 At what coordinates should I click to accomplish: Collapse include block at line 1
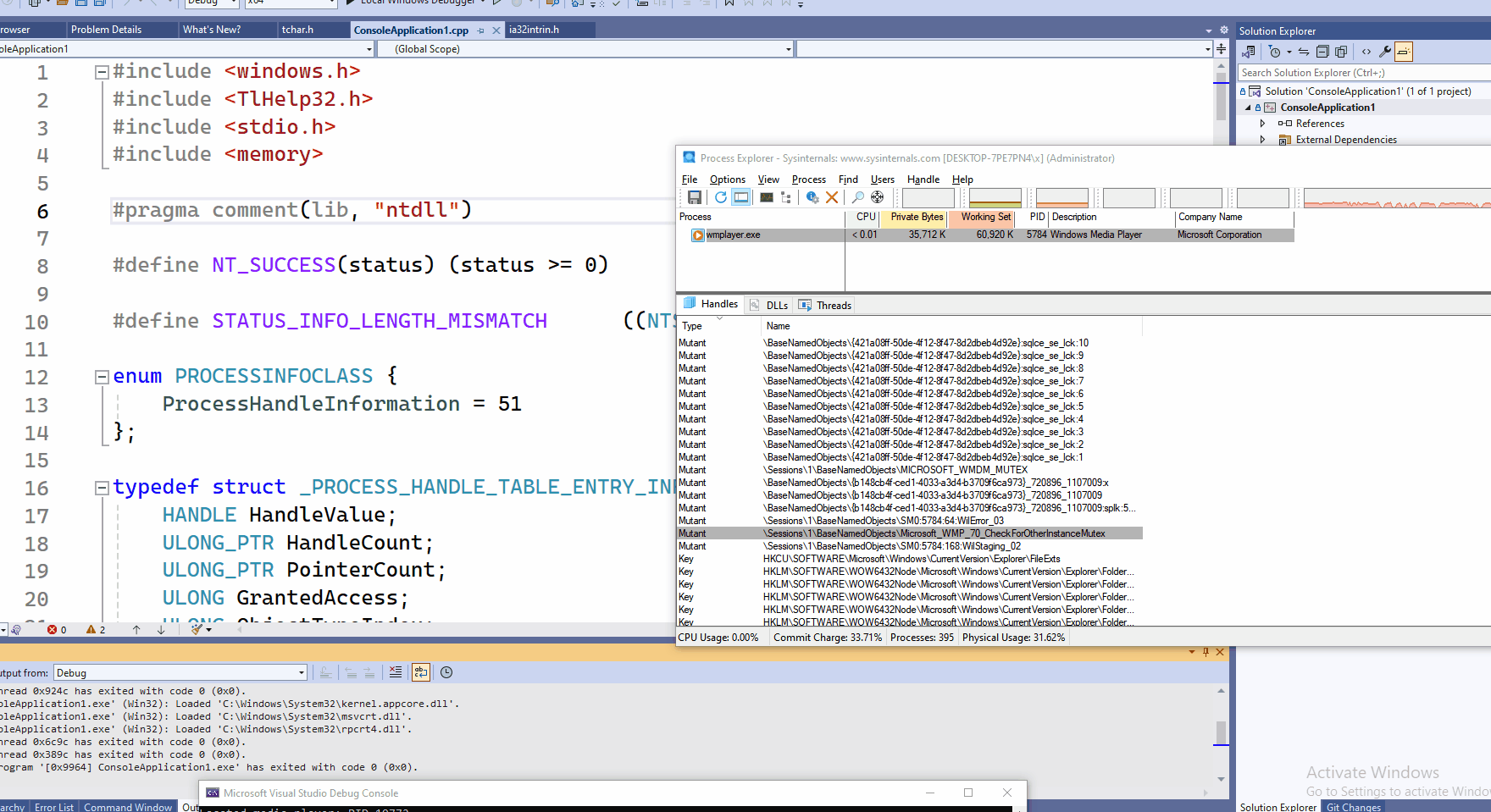[102, 72]
